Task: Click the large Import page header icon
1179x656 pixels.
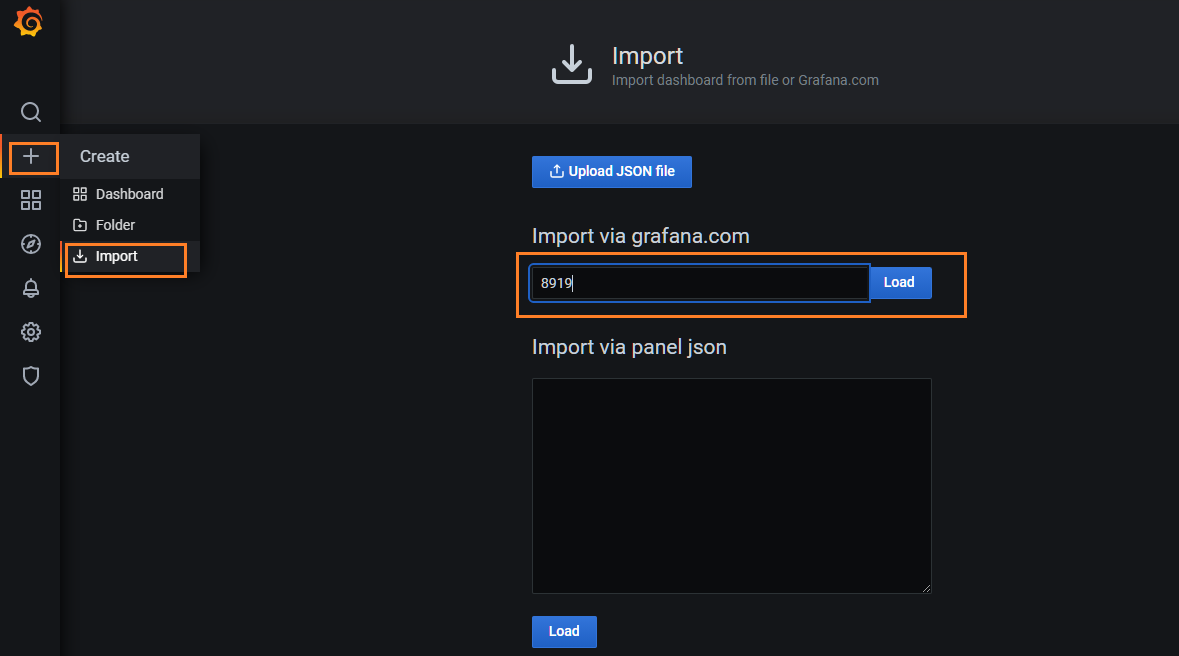Action: (x=571, y=64)
